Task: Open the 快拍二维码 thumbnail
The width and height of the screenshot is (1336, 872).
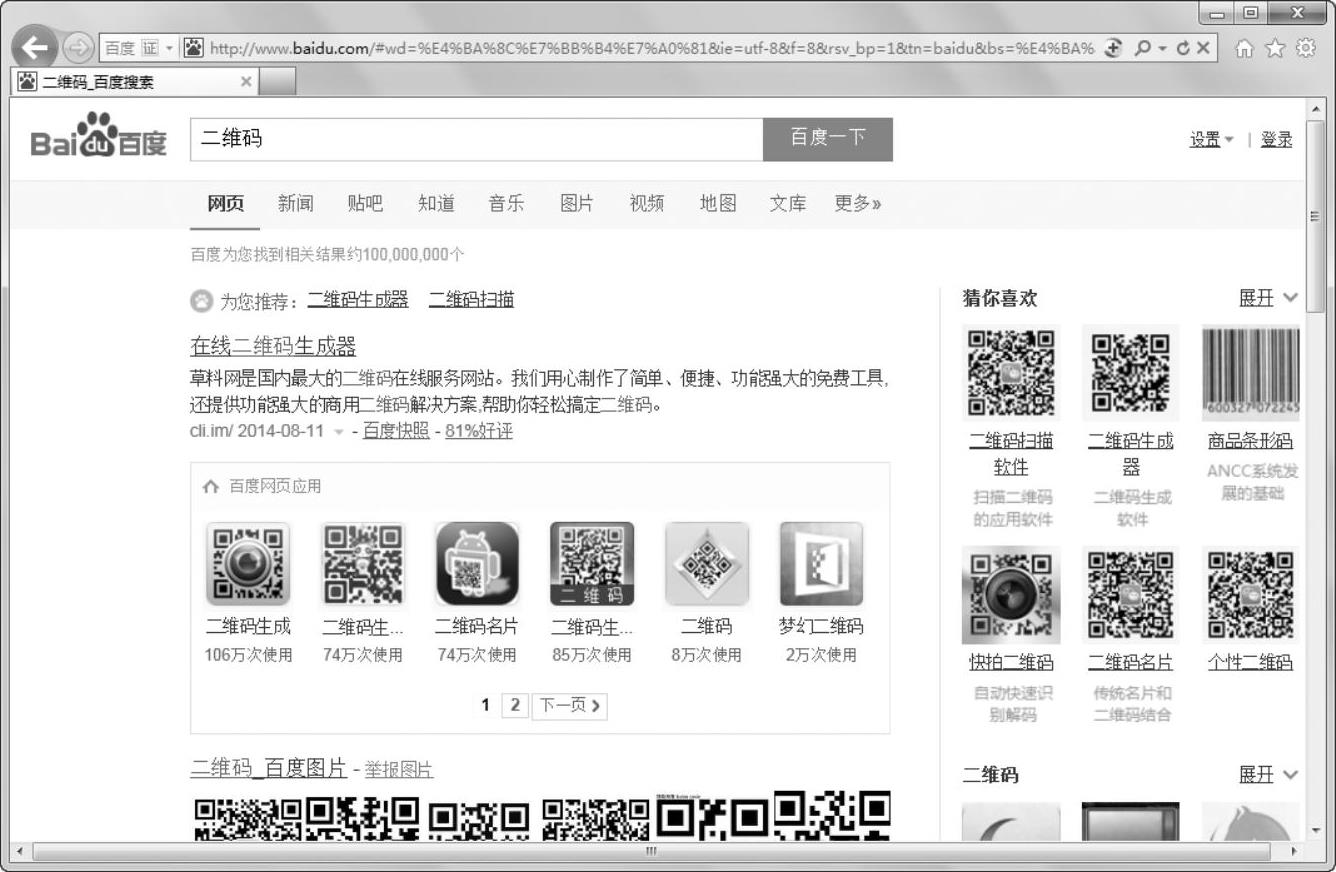Action: [1011, 595]
